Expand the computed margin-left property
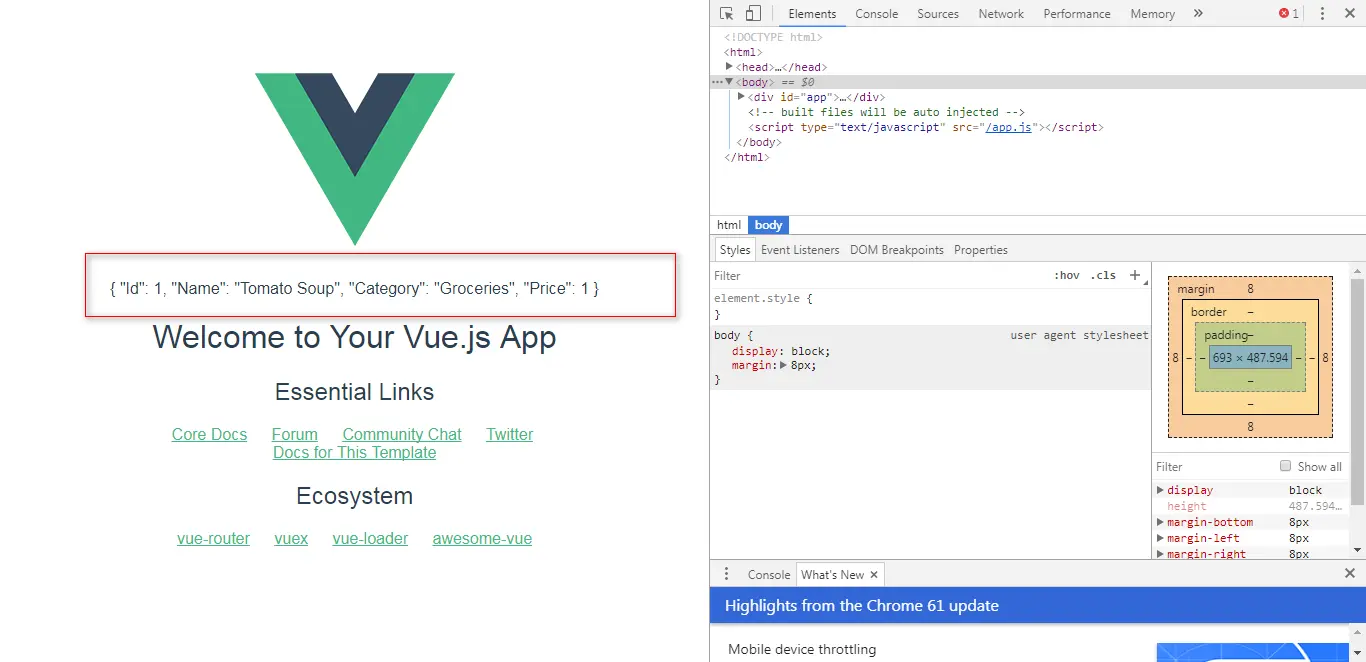1366x662 pixels. point(1160,538)
